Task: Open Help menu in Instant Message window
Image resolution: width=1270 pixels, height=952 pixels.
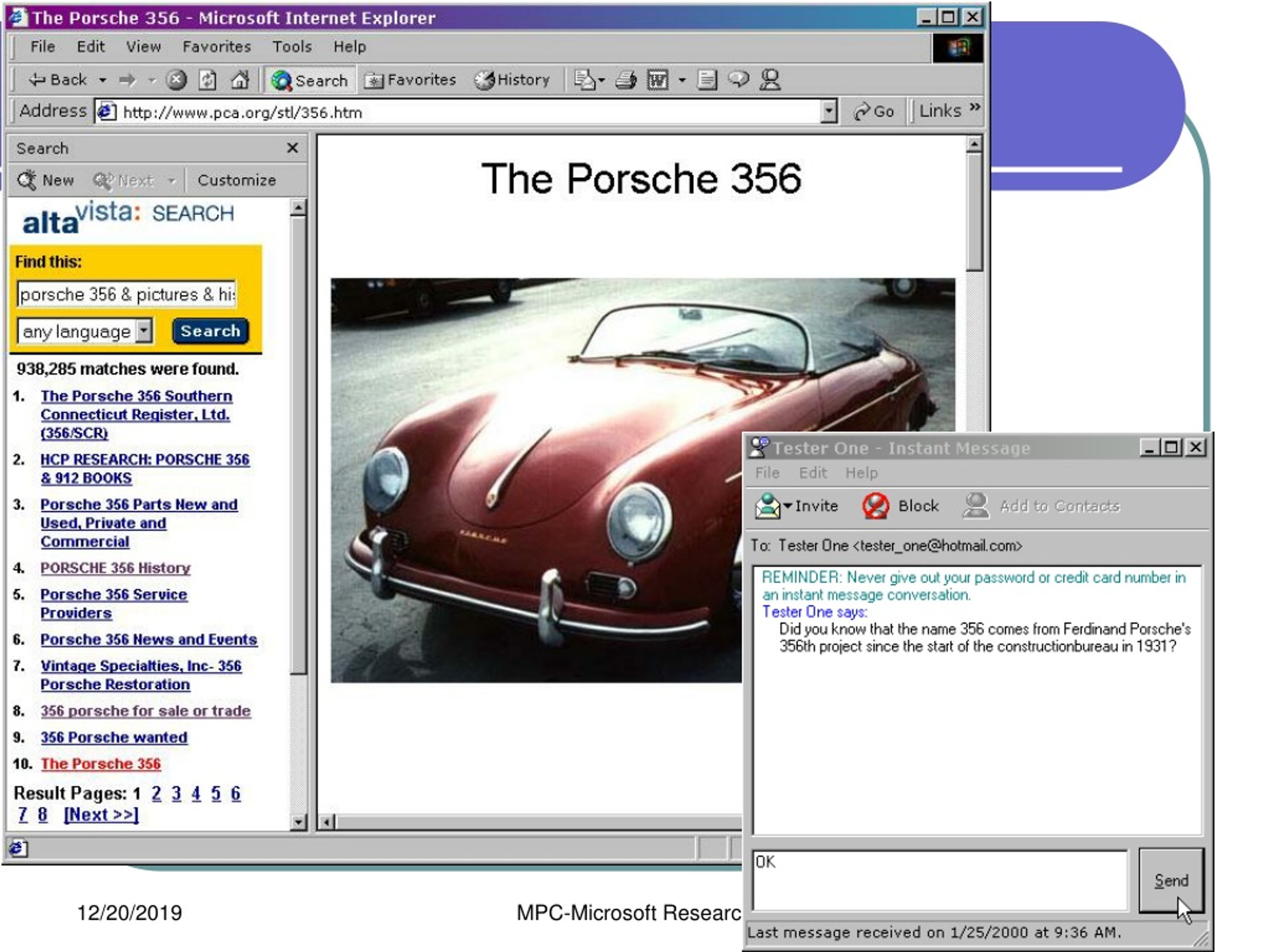Action: [861, 473]
